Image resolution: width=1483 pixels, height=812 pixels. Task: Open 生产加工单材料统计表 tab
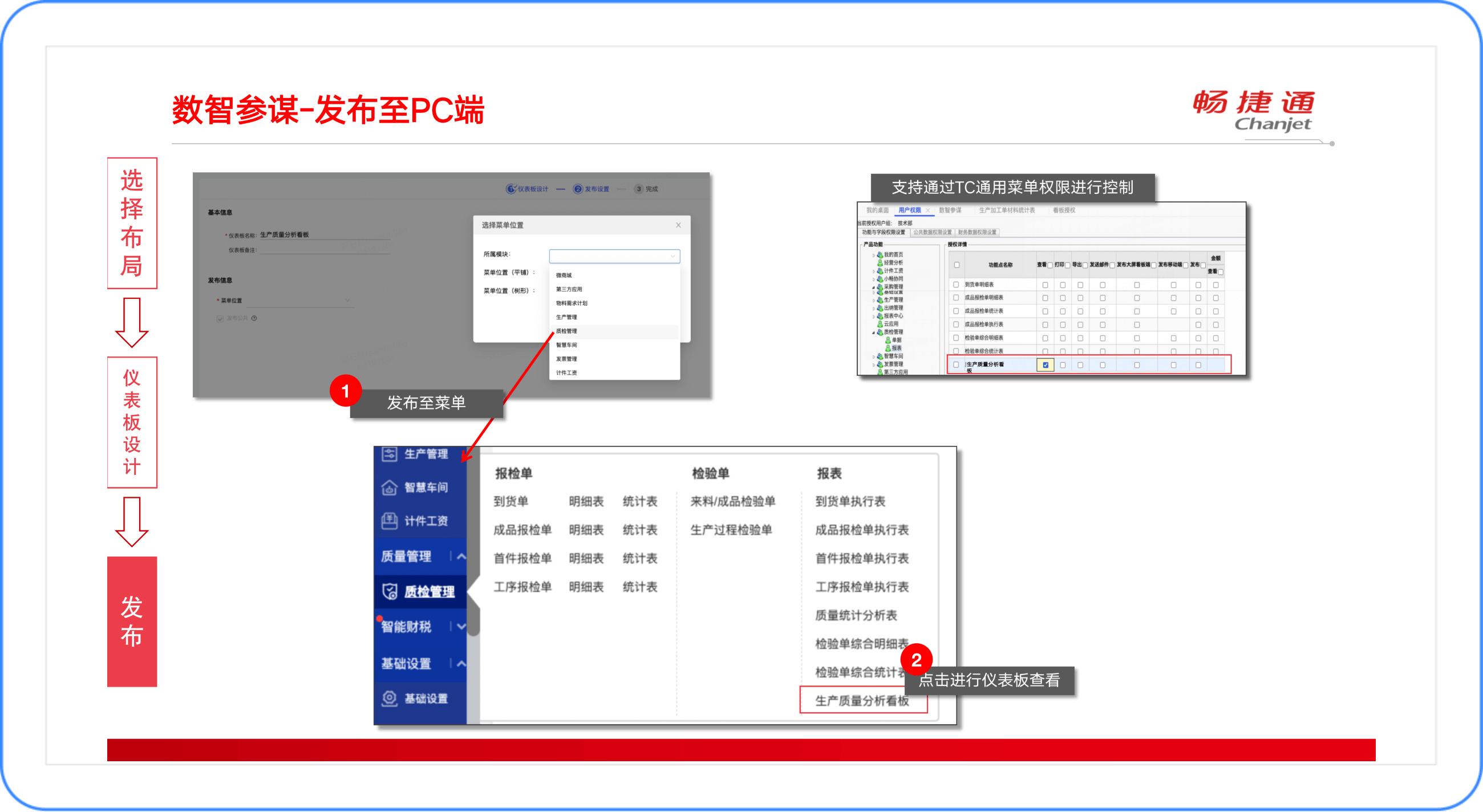(1007, 210)
